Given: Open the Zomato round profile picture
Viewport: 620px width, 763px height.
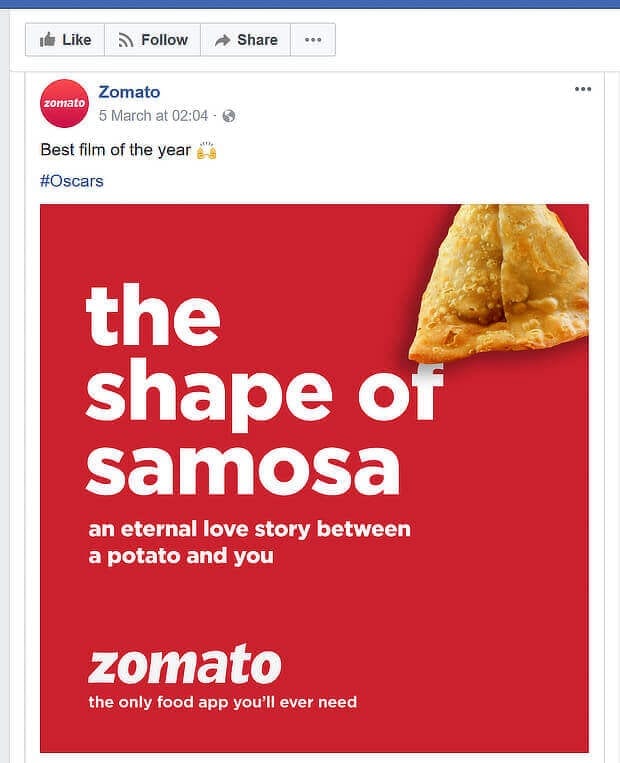Looking at the screenshot, I should tap(65, 103).
